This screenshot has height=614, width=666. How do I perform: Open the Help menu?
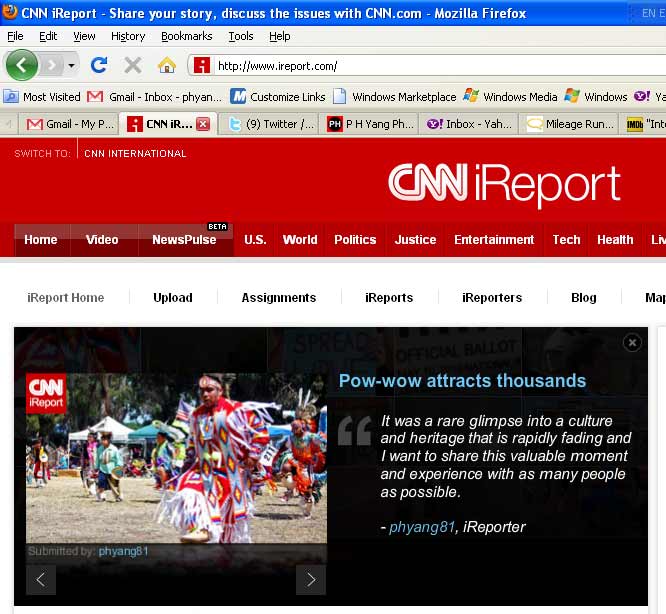click(x=279, y=37)
